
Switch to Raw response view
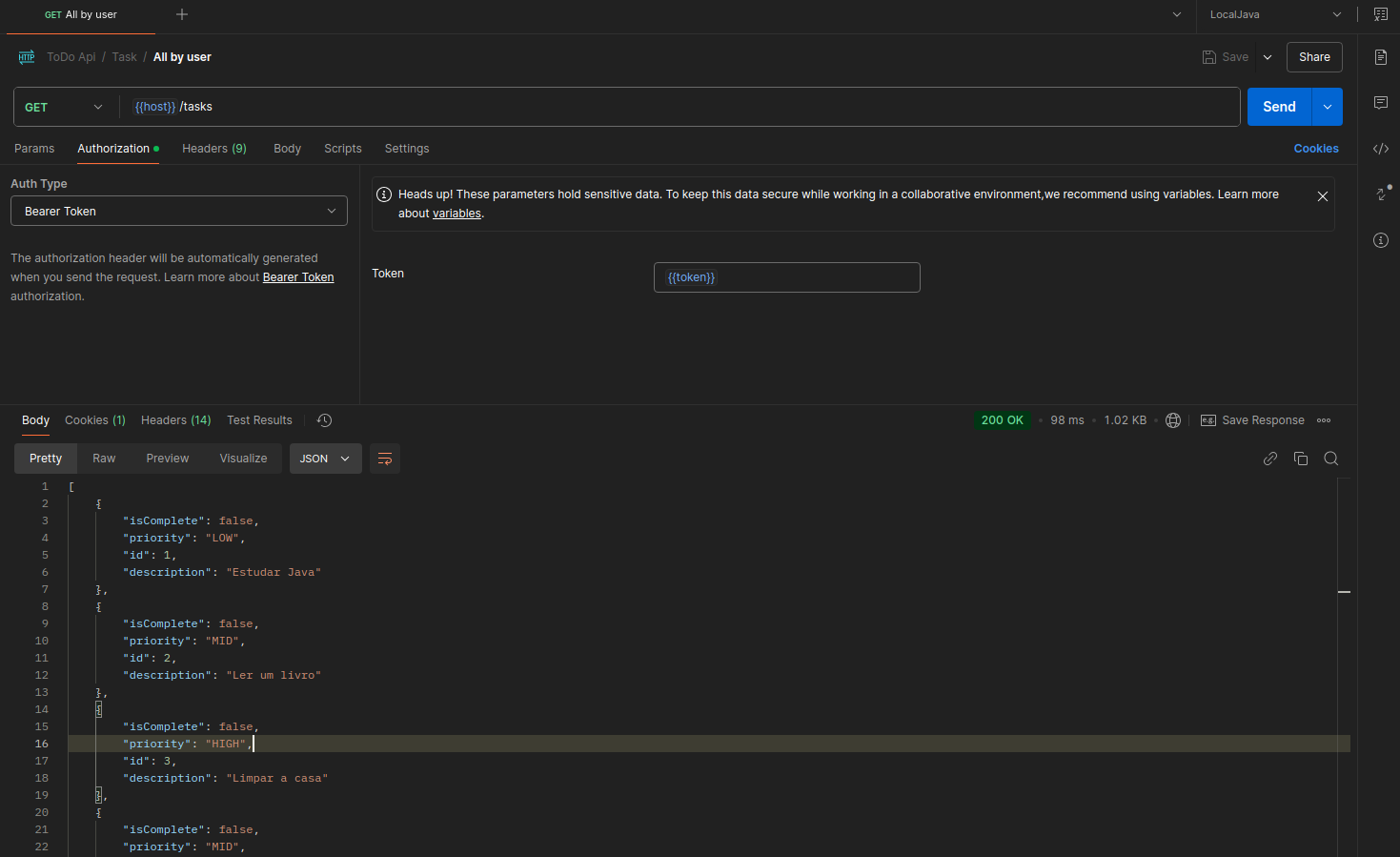coord(104,459)
